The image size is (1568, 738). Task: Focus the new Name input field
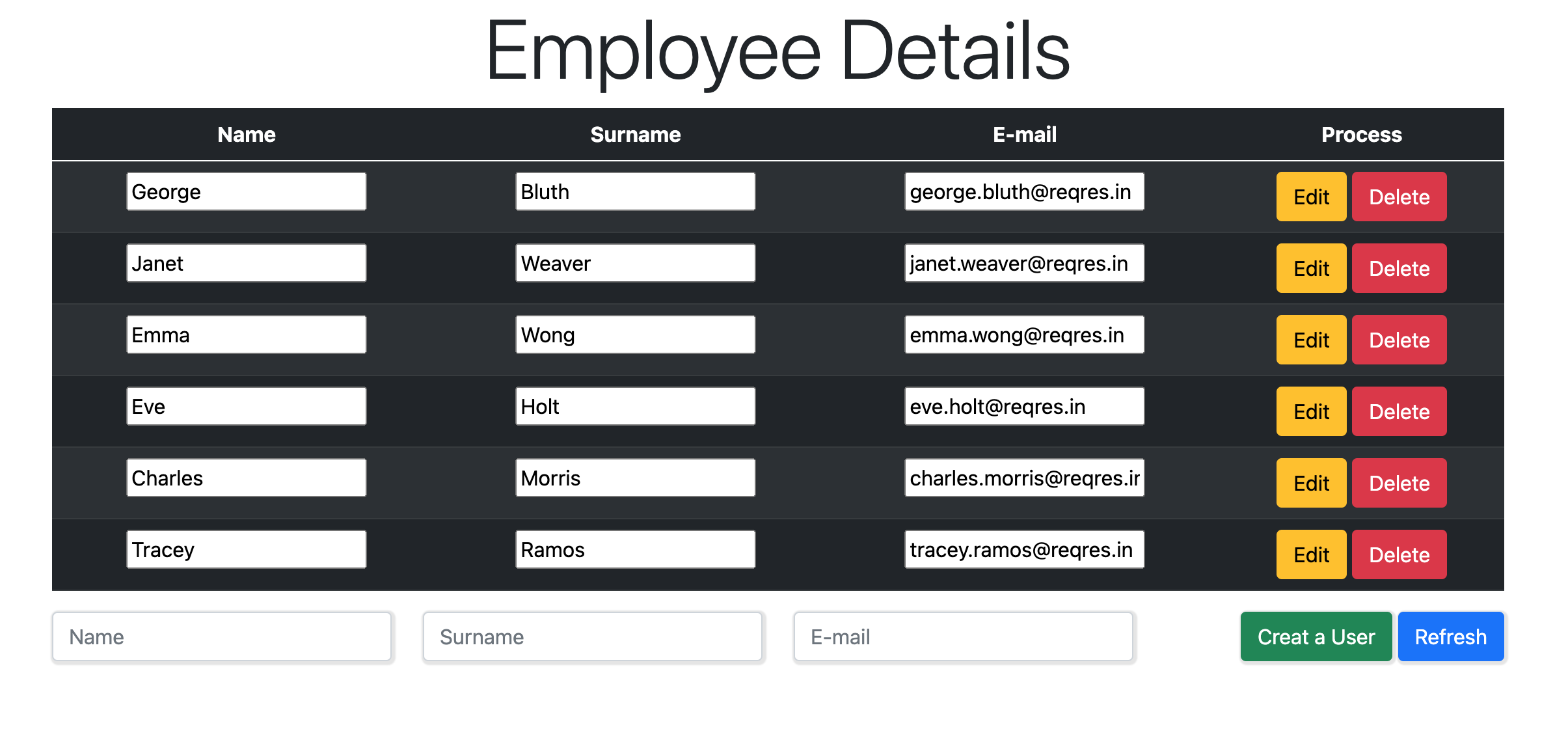tap(222, 636)
